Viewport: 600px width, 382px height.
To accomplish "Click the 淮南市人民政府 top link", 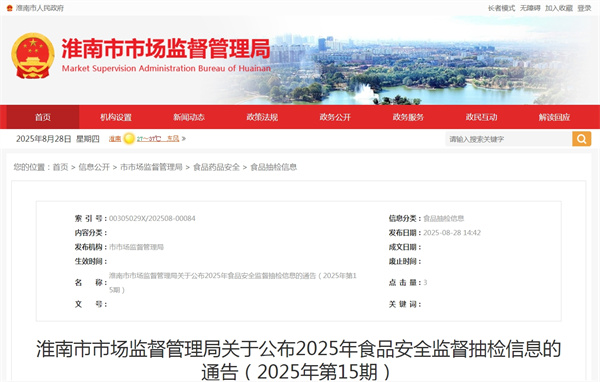I will (40, 8).
